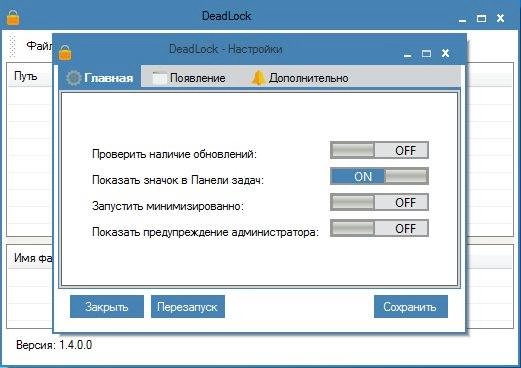The width and height of the screenshot is (521, 368).
Task: Click the Показать значок в Панели задач label
Action: [x=178, y=180]
